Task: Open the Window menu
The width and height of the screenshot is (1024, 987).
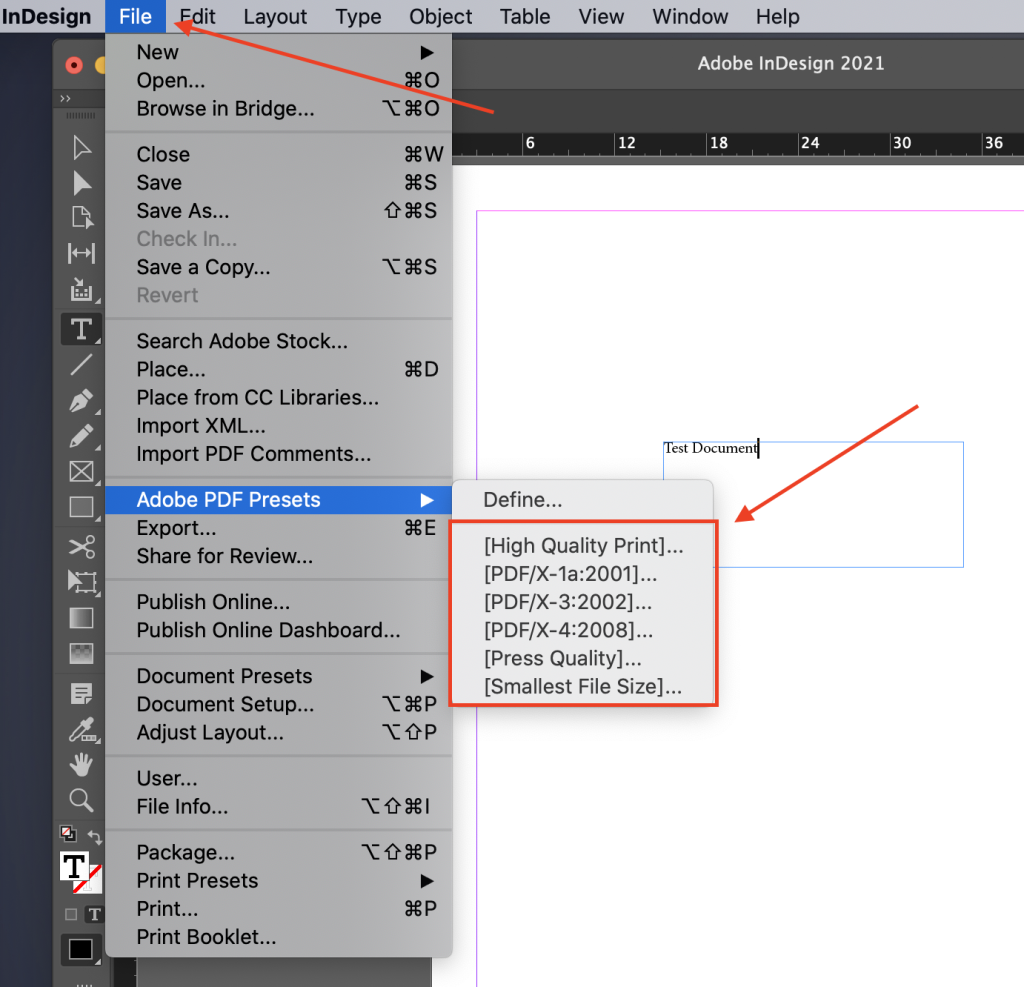Action: coord(690,16)
